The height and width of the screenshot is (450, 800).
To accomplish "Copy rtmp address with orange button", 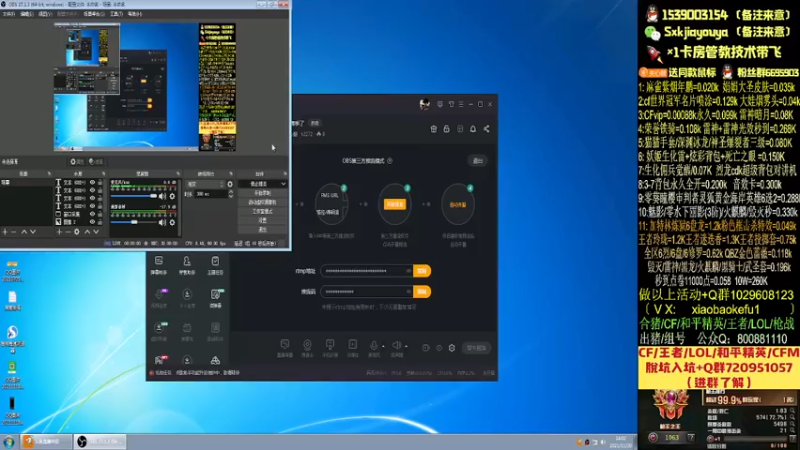I will coord(422,271).
